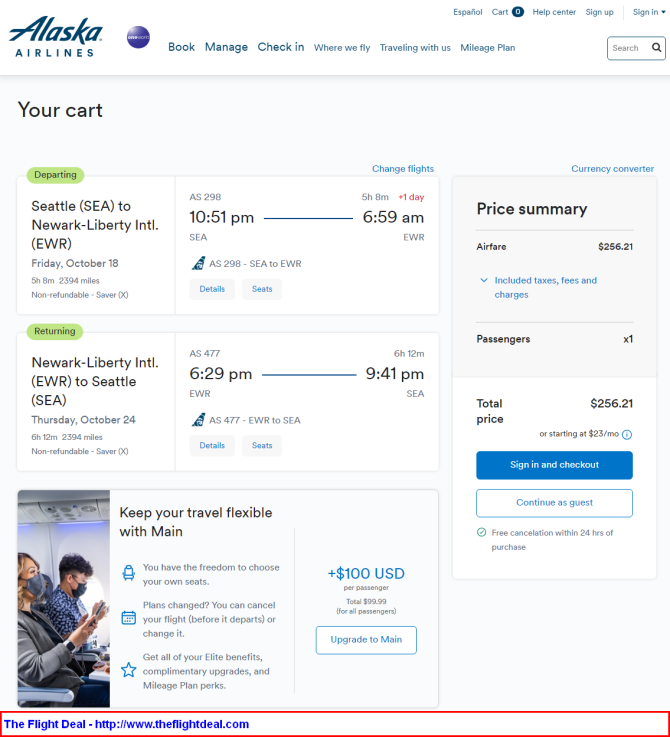Viewport: 670px width, 737px height.
Task: Click Continue as guest button
Action: (x=554, y=502)
